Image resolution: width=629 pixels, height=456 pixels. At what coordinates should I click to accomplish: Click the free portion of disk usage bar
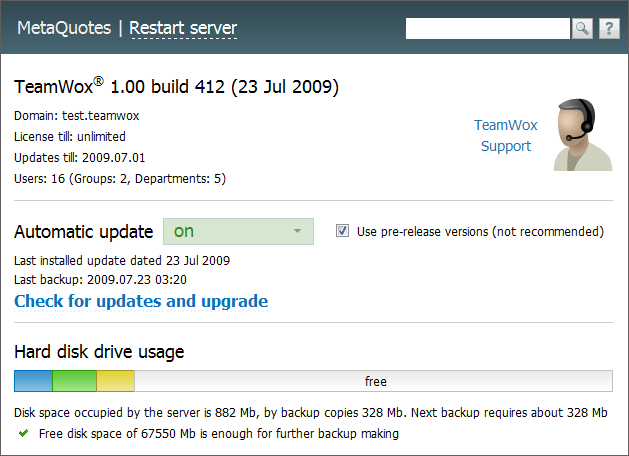coord(373,381)
